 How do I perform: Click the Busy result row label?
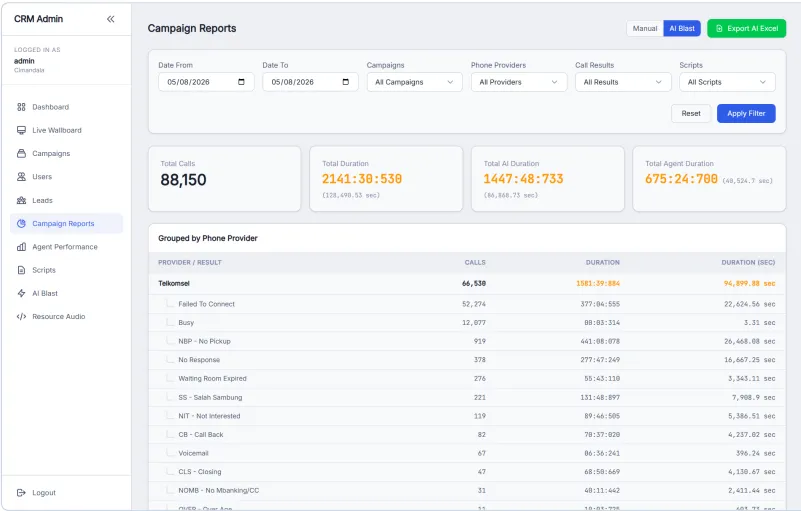tap(186, 323)
